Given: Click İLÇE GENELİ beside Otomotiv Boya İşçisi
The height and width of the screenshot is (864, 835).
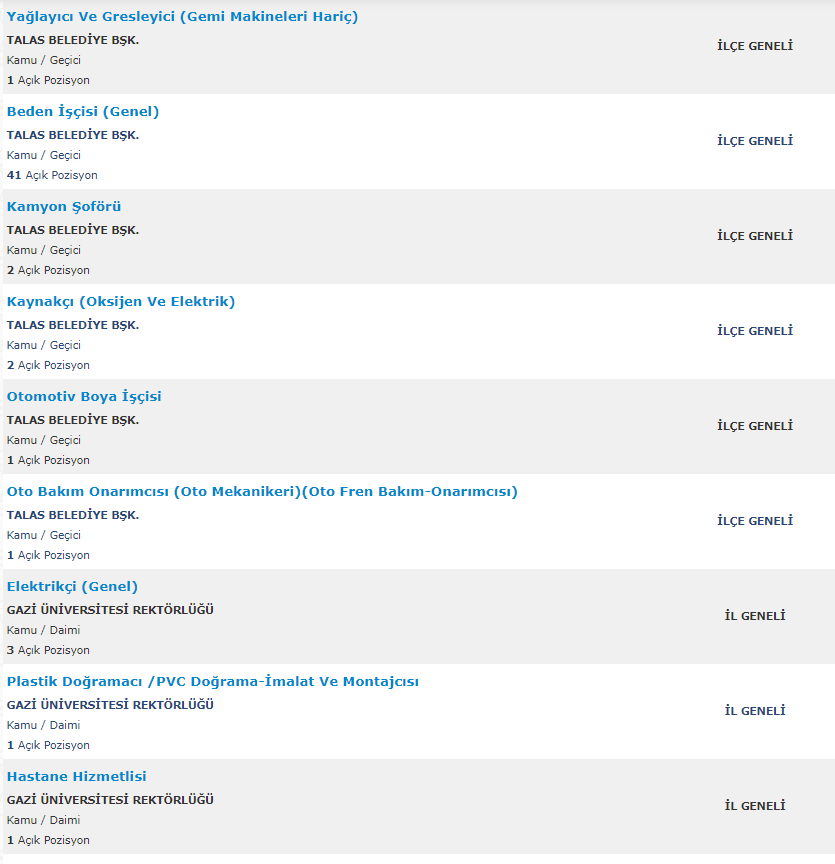Looking at the screenshot, I should pos(755,426).
